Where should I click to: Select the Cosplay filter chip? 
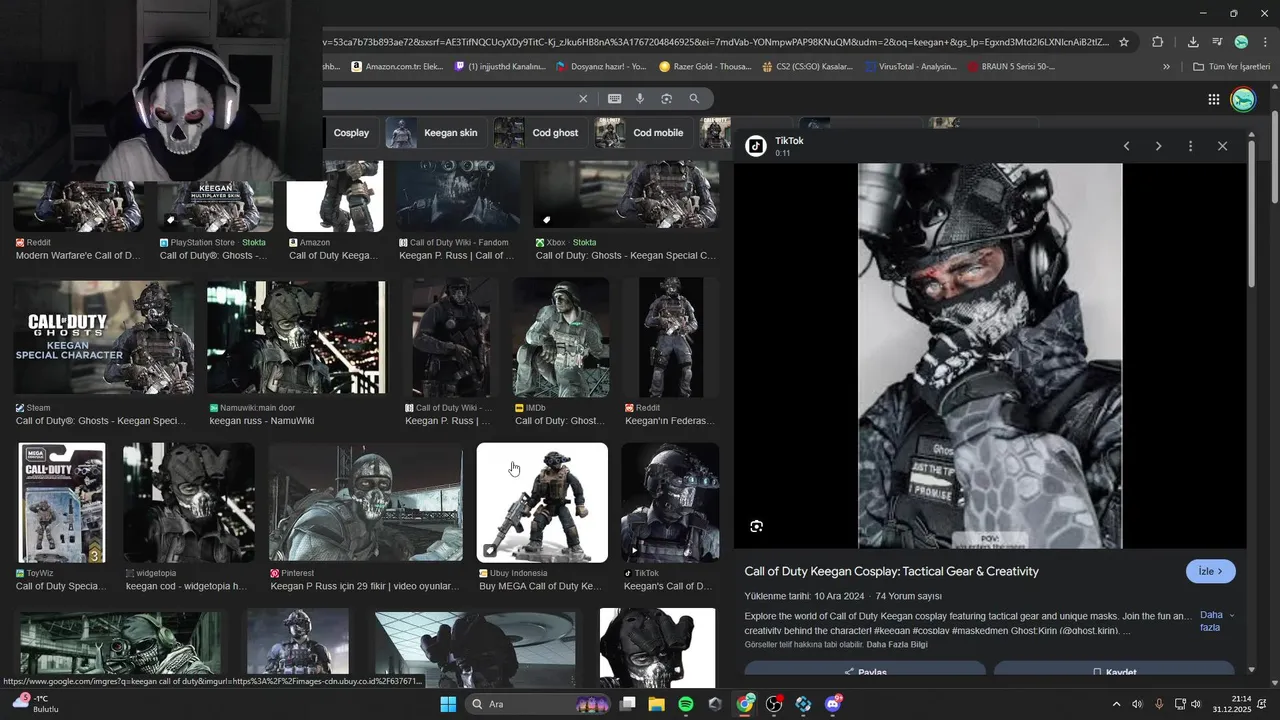(351, 133)
